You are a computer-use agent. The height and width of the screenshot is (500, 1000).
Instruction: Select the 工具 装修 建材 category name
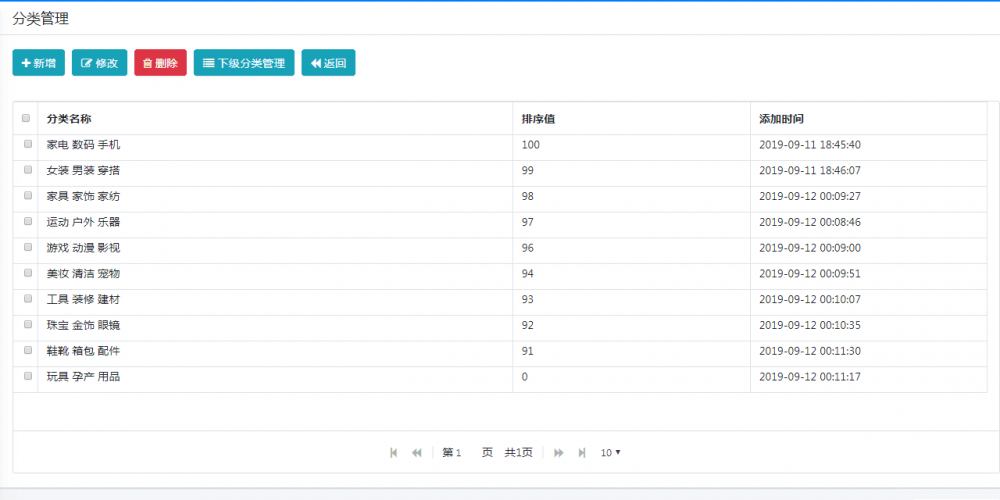coord(84,300)
